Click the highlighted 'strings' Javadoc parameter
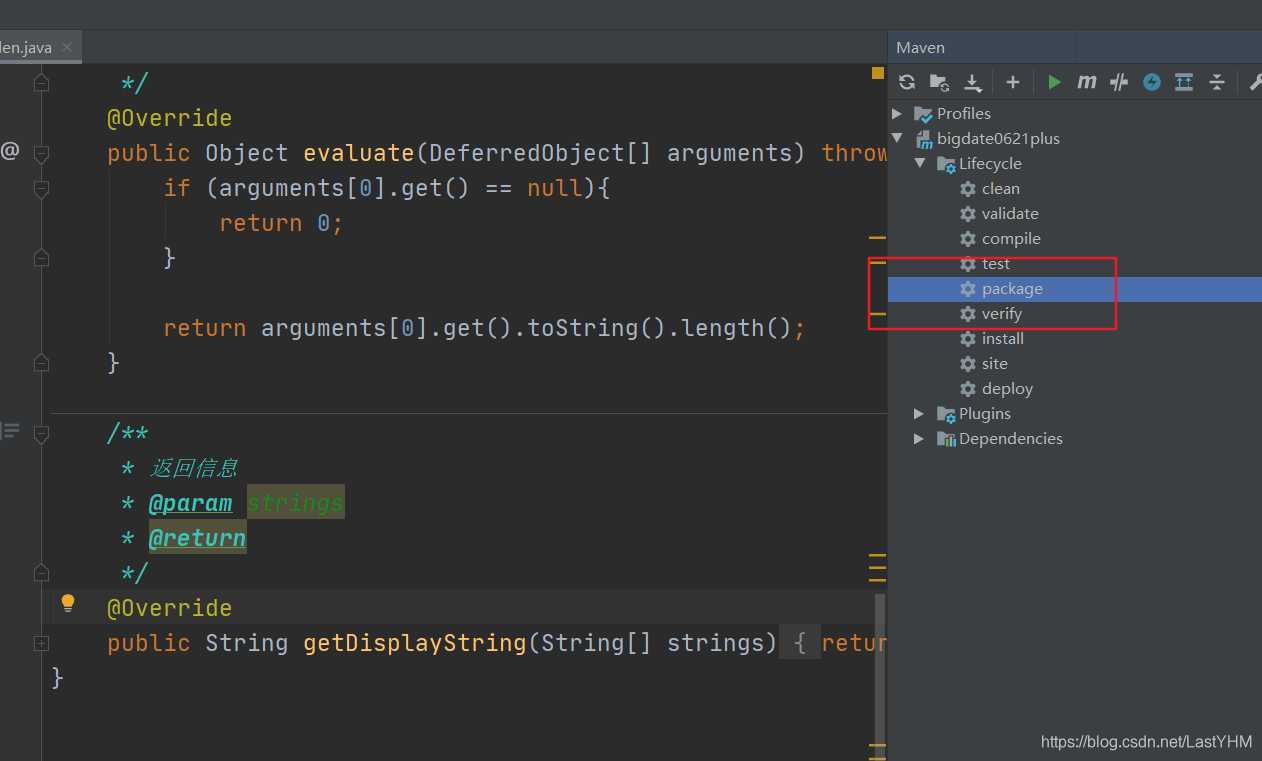1262x761 pixels. point(295,503)
